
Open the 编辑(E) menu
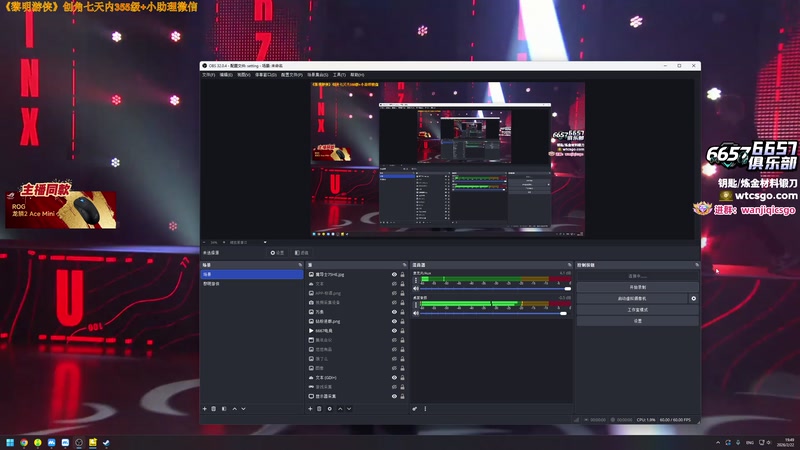pos(226,74)
